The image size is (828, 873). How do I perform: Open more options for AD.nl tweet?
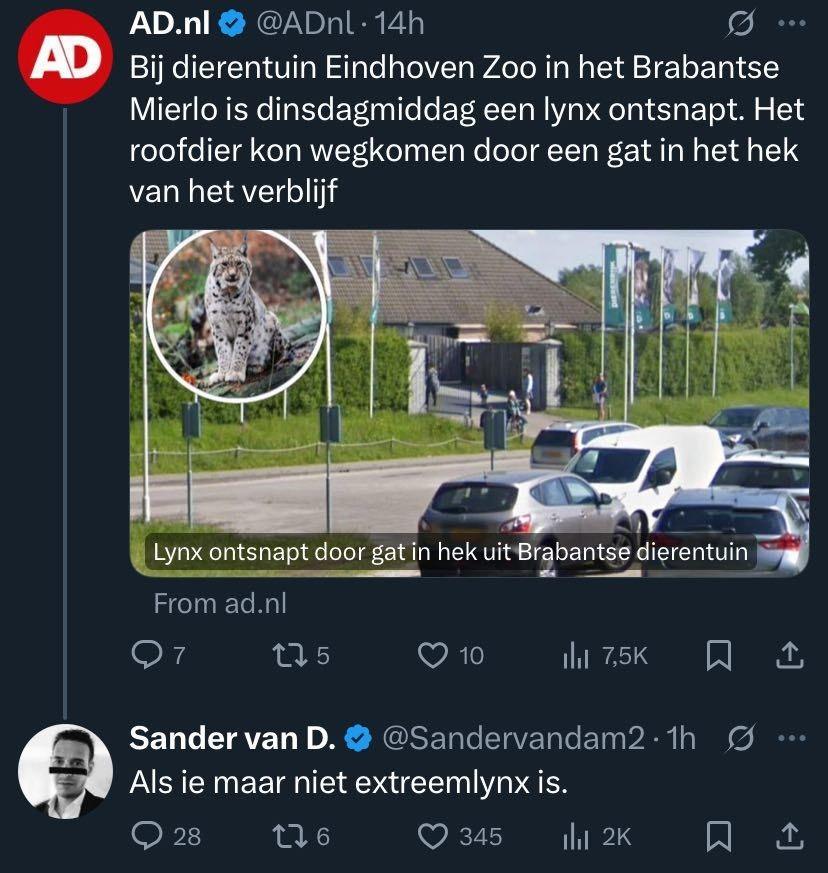click(x=792, y=23)
